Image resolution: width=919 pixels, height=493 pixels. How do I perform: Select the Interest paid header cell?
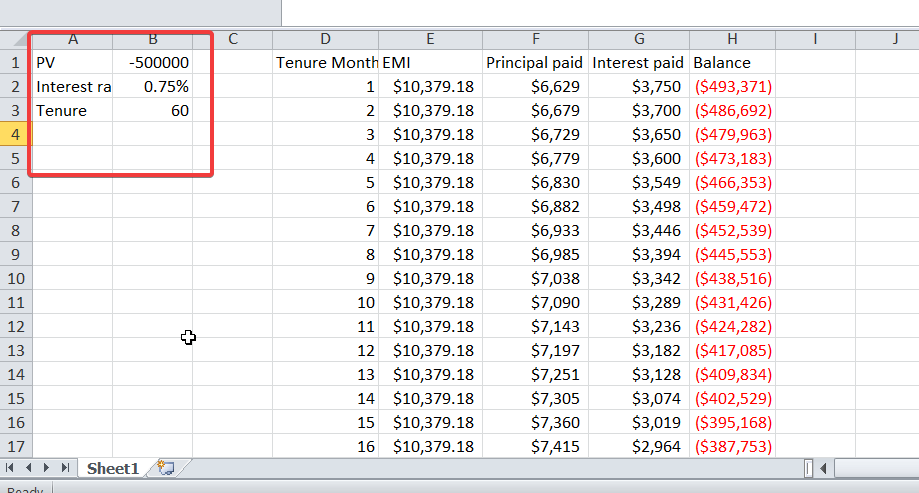click(639, 62)
